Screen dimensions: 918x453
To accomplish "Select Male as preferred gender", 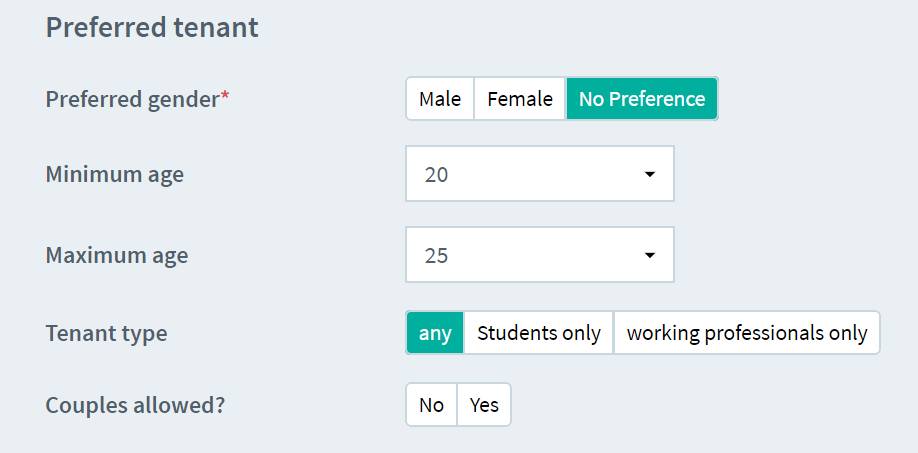I will pos(440,99).
